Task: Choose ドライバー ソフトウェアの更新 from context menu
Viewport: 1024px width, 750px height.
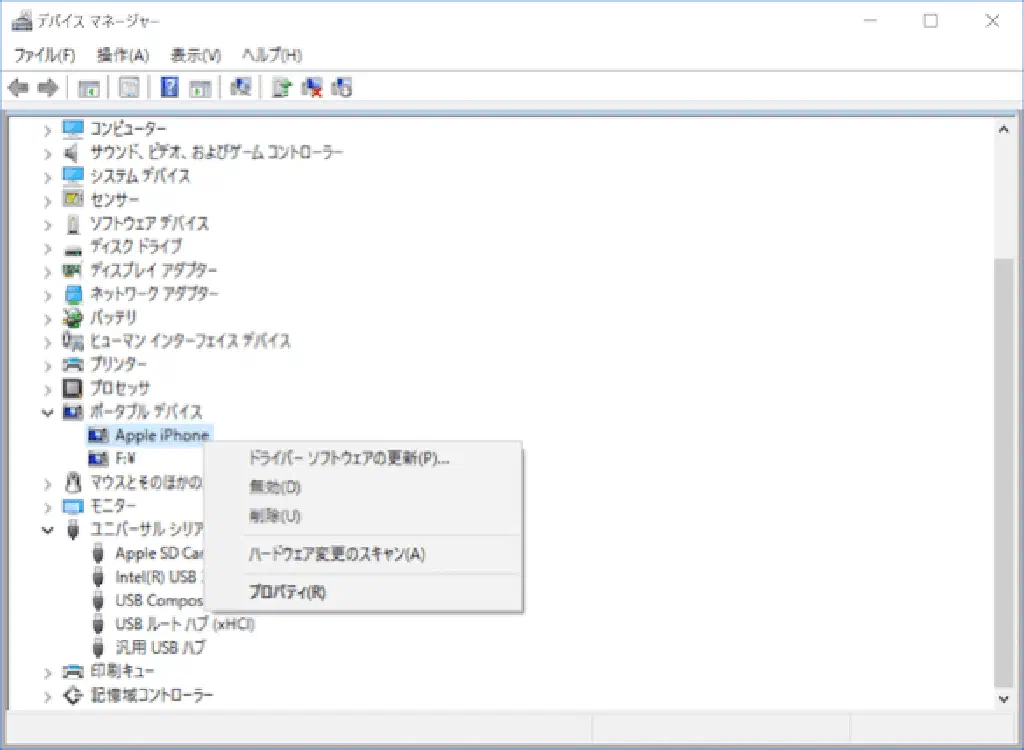Action: coord(348,458)
